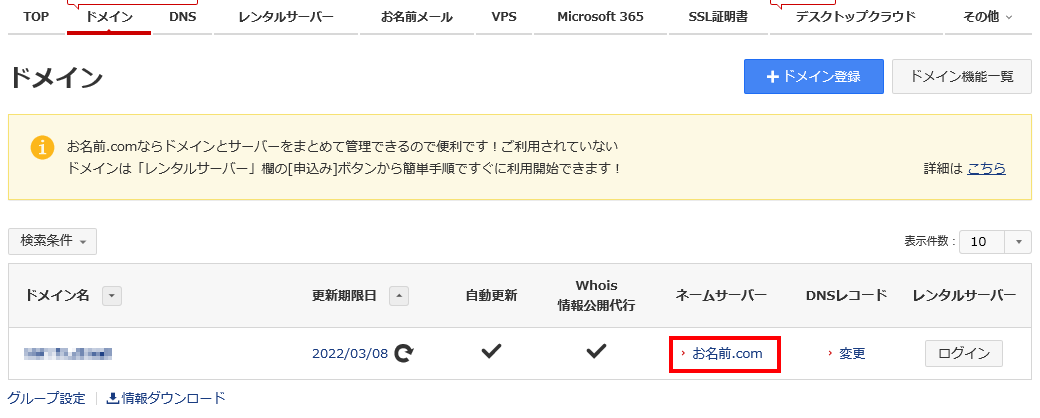
Task: Click the renewal refresh arrow icon
Action: pos(403,354)
